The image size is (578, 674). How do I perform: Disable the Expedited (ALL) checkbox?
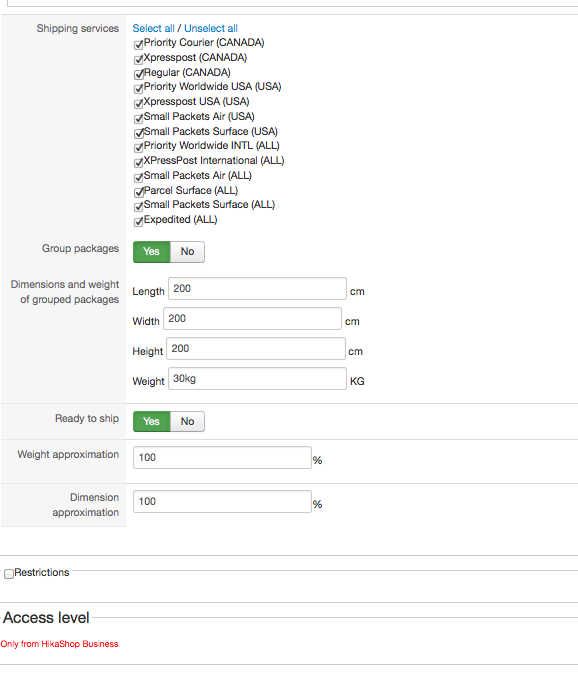click(x=138, y=222)
